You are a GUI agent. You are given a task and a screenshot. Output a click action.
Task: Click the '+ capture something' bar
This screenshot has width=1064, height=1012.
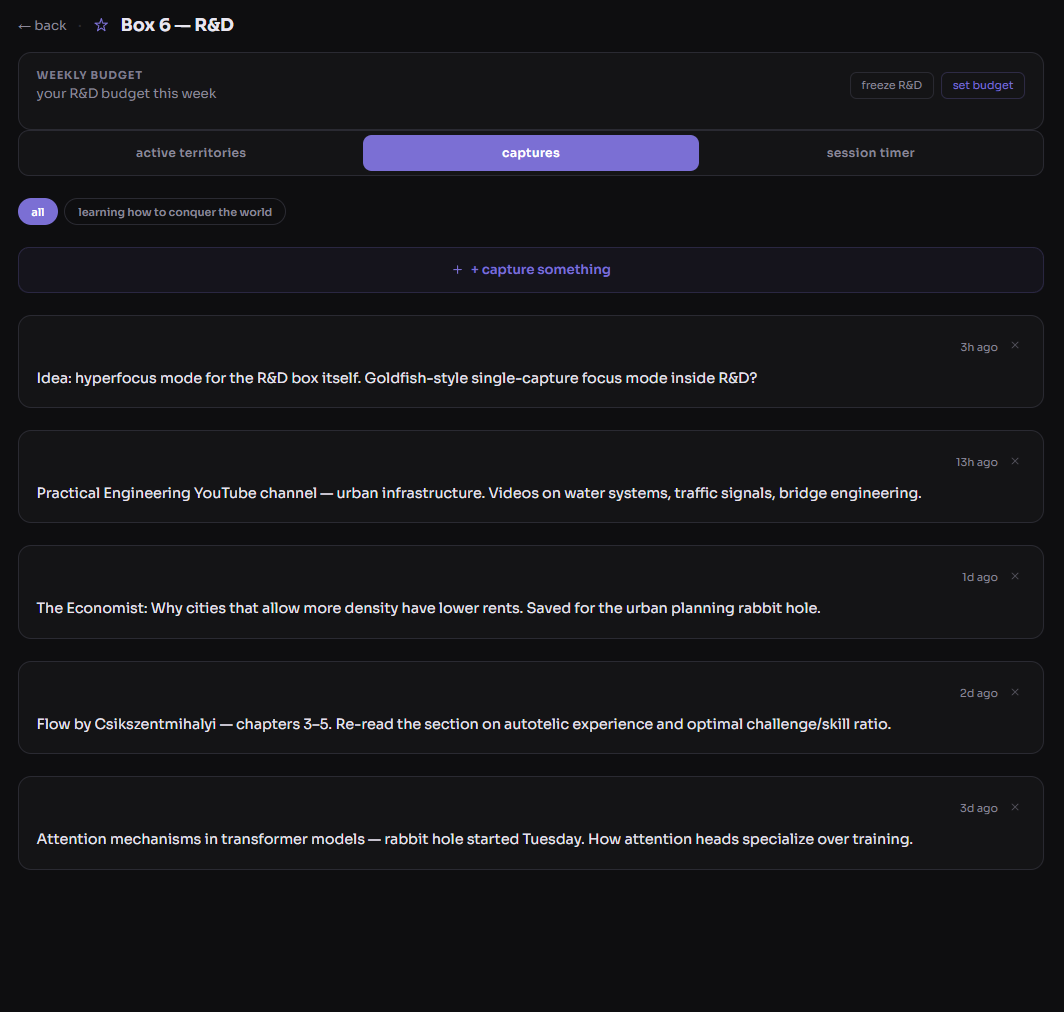tap(530, 270)
